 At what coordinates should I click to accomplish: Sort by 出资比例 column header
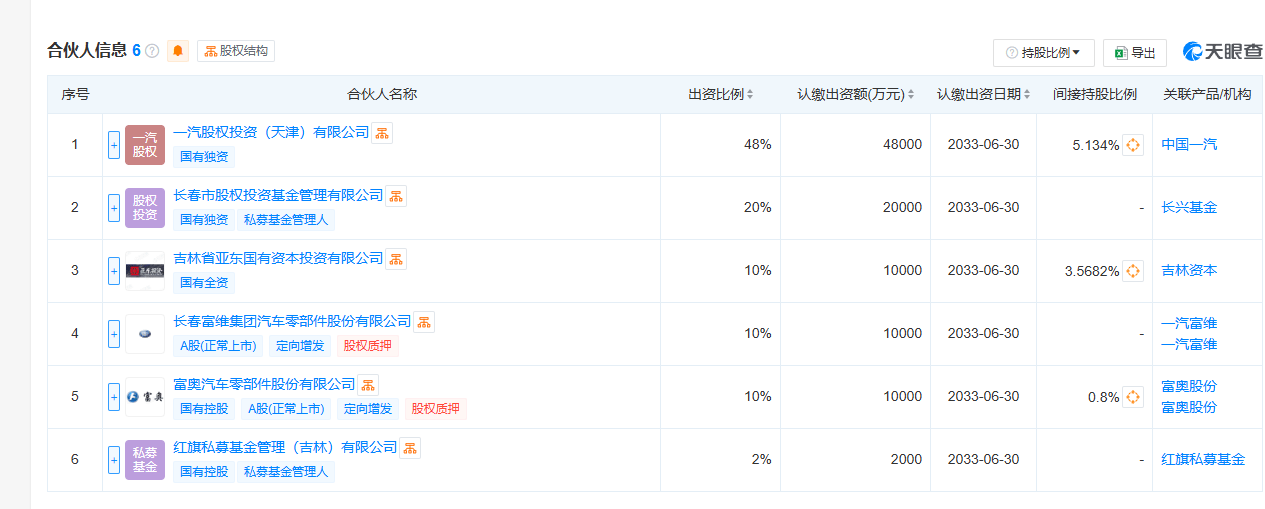point(720,95)
